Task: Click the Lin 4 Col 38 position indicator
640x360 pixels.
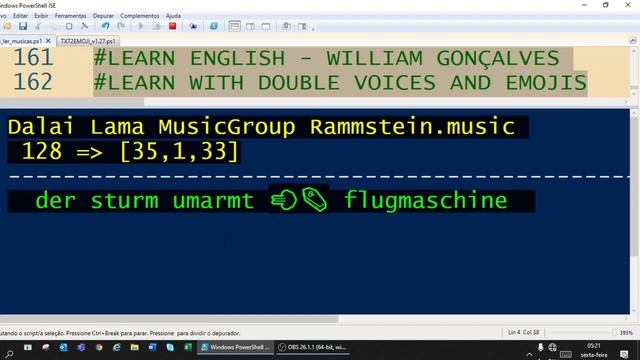Action: pyautogui.click(x=523, y=332)
